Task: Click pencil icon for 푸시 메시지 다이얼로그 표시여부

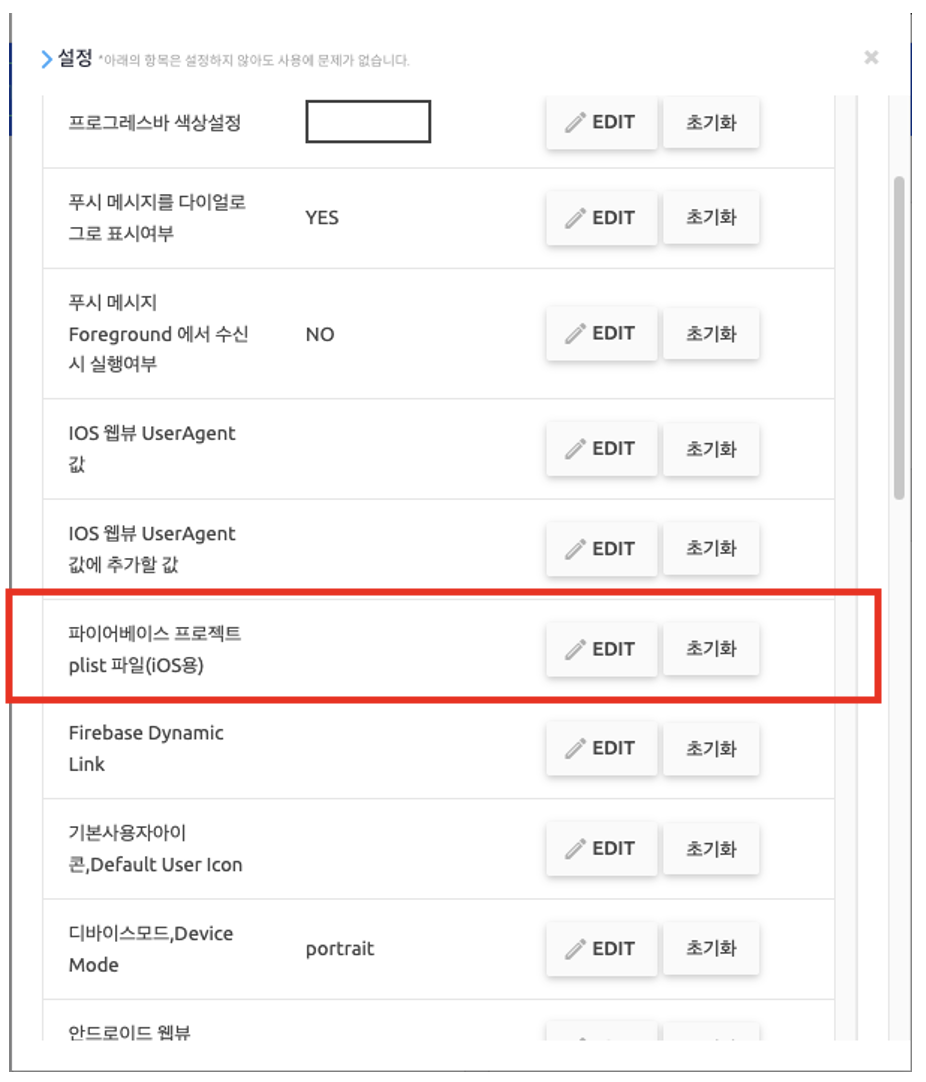Action: [x=575, y=218]
